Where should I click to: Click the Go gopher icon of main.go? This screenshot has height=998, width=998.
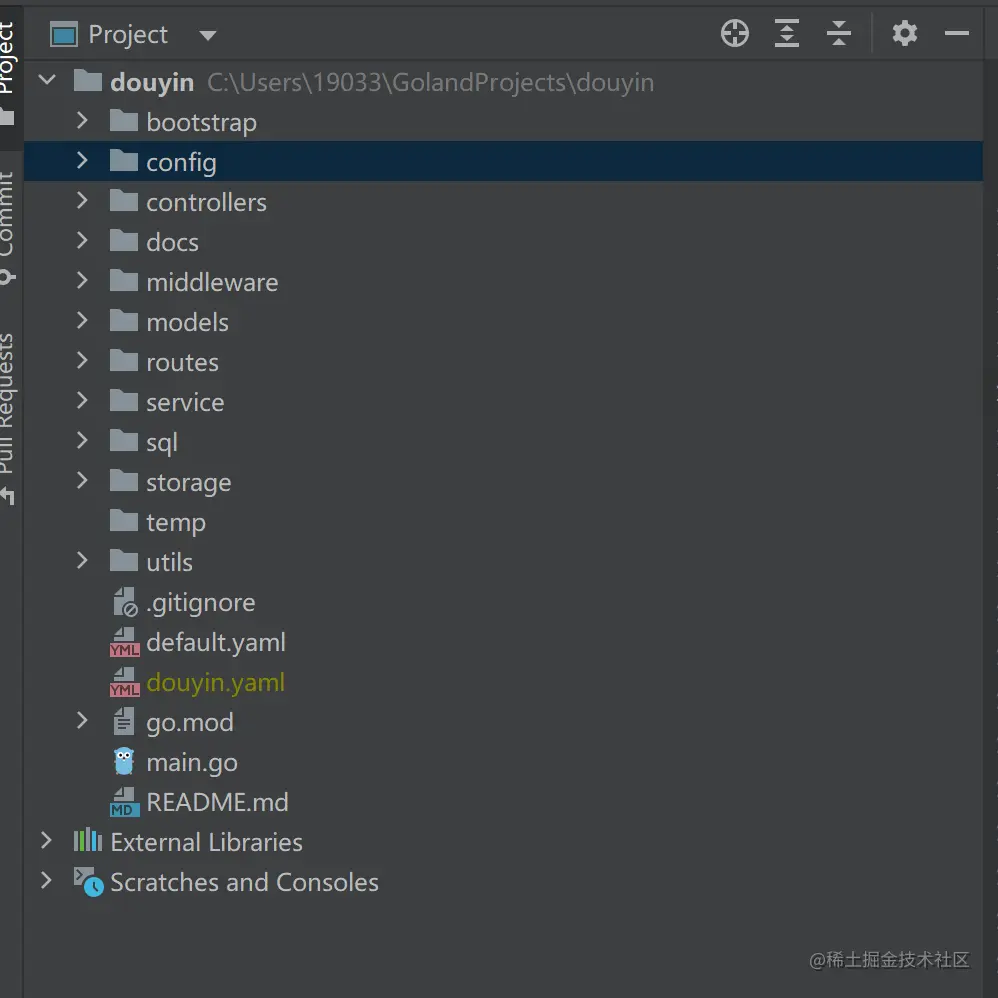(x=124, y=762)
